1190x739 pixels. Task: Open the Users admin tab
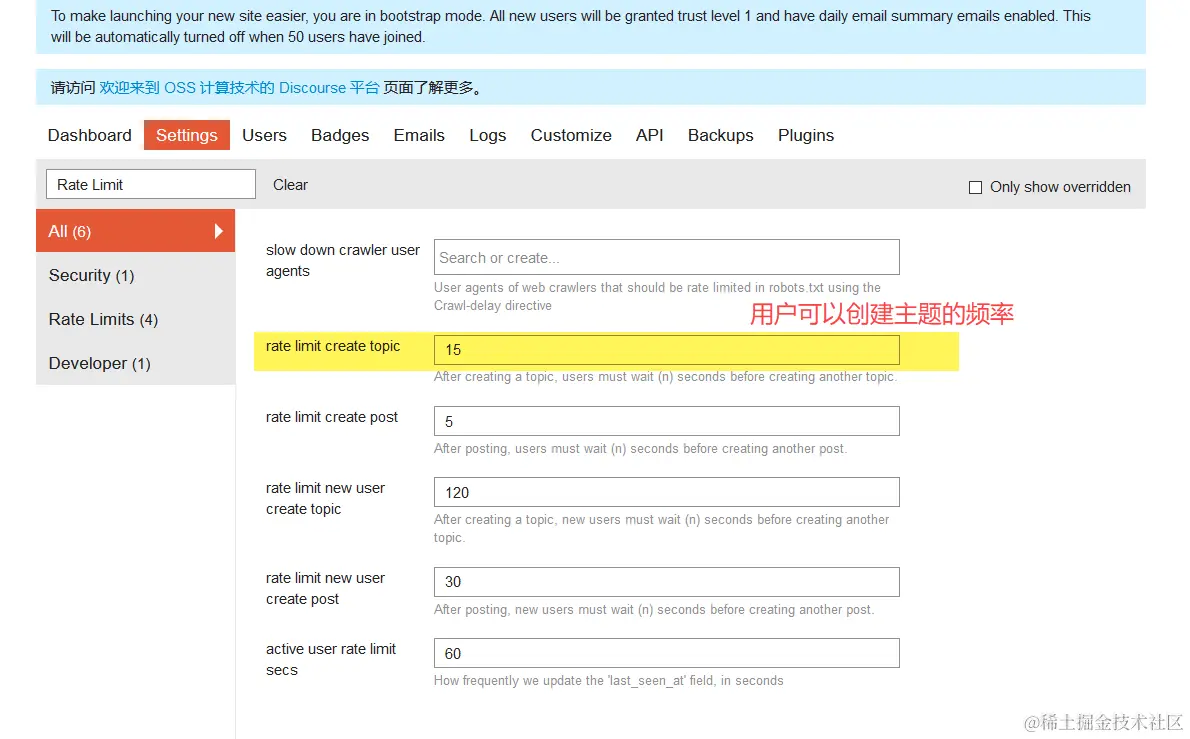263,135
